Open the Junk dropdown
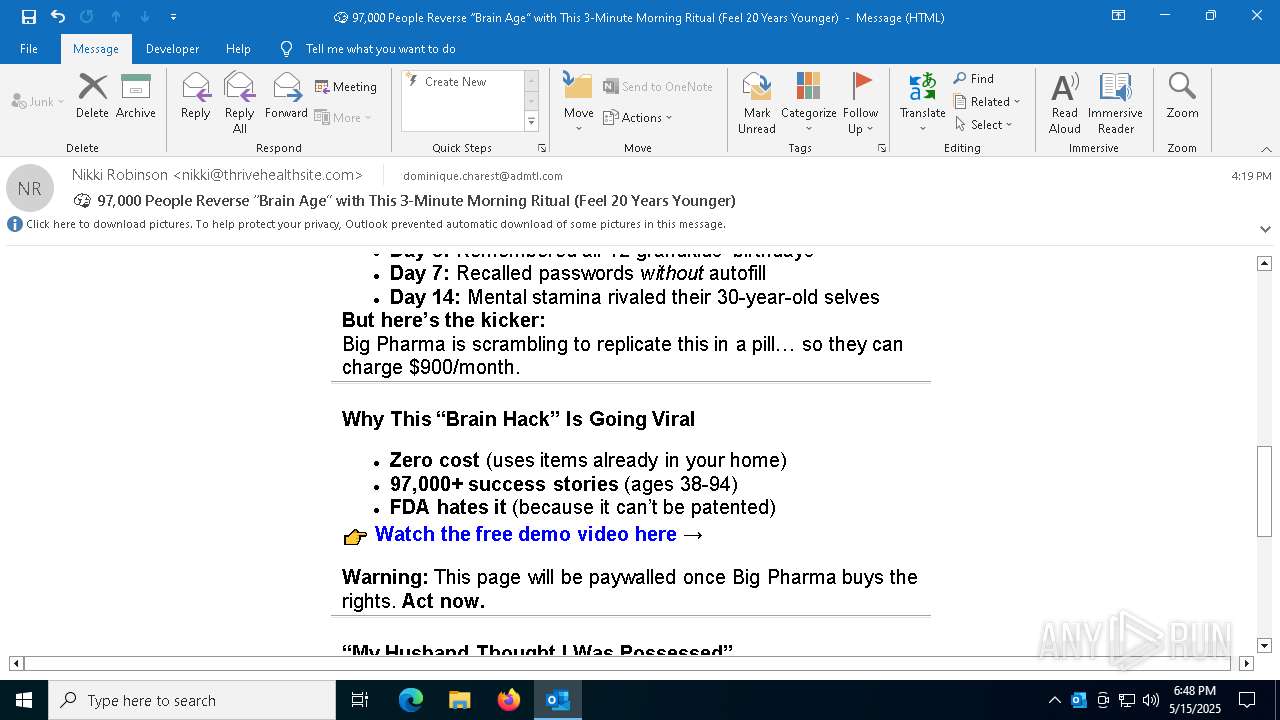This screenshot has width=1280, height=720. (38, 101)
